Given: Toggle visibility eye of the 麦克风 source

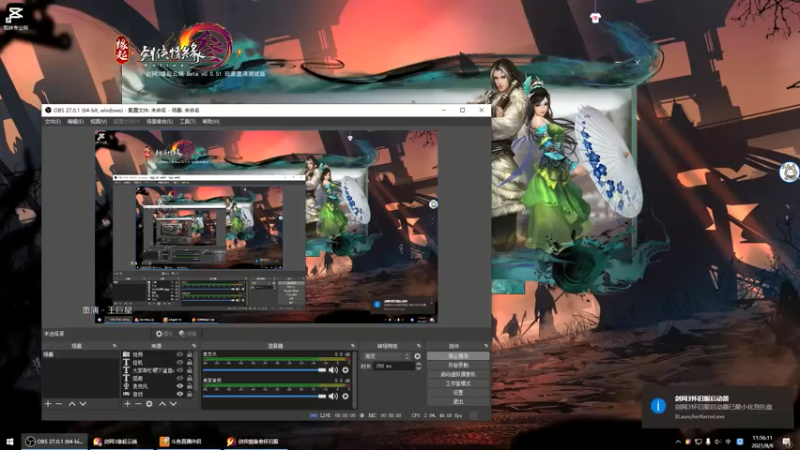Looking at the screenshot, I should point(180,386).
